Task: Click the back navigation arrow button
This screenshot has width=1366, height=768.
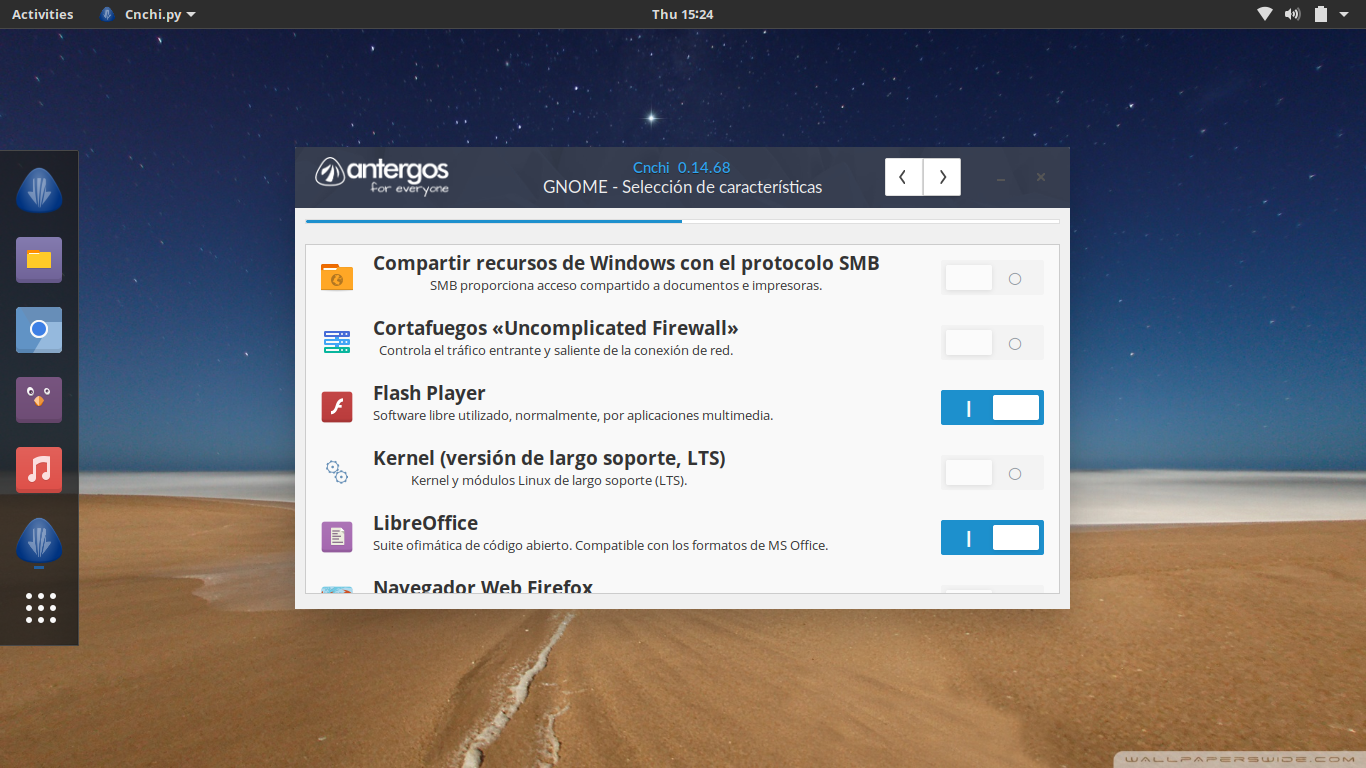Action: [x=903, y=176]
